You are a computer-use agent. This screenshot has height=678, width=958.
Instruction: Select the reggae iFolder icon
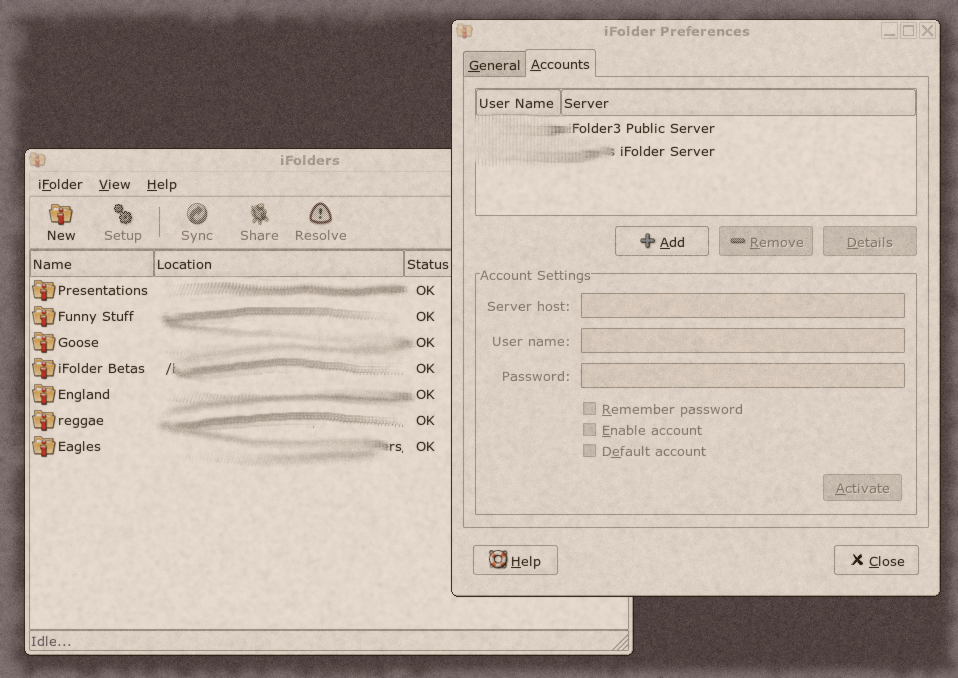(44, 420)
